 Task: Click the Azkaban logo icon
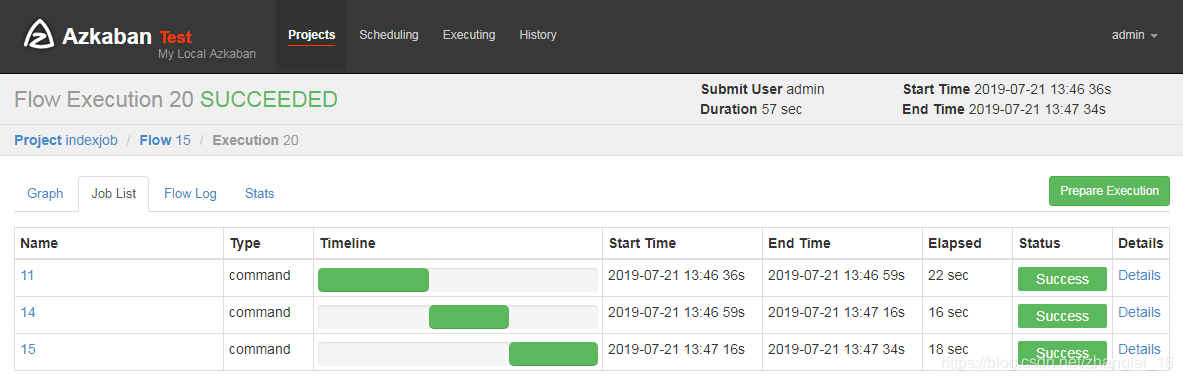[x=38, y=35]
